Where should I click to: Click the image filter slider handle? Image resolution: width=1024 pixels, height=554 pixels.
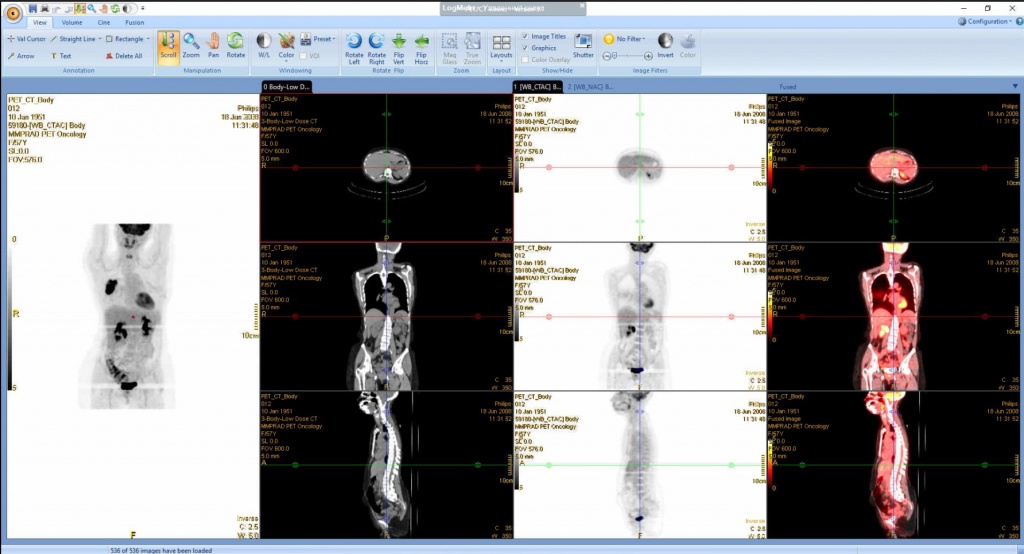[x=615, y=56]
